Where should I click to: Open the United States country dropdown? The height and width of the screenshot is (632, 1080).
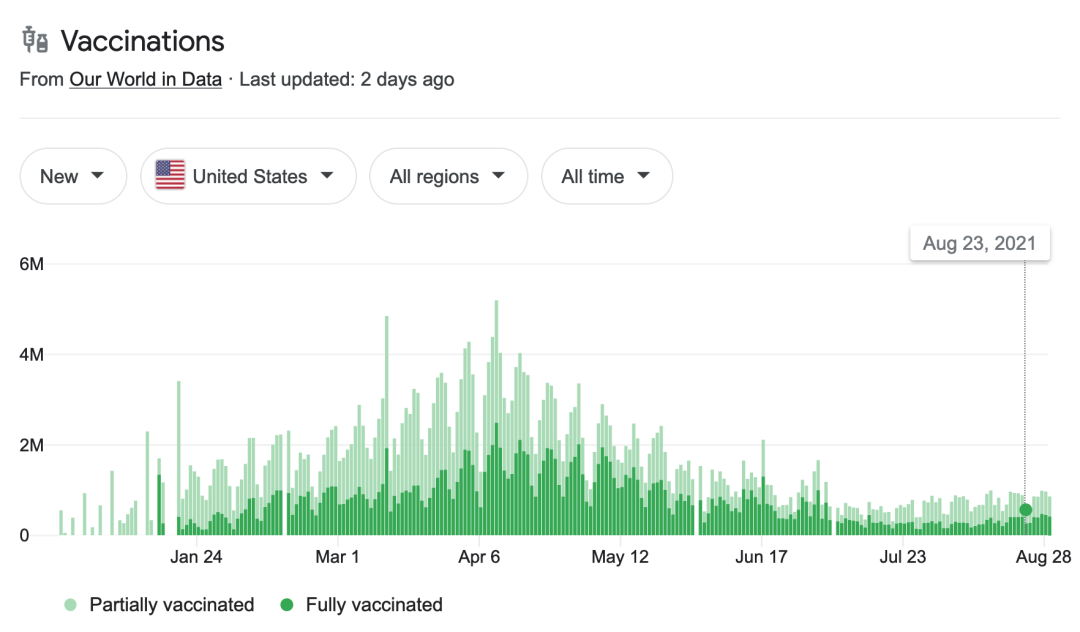click(x=248, y=176)
